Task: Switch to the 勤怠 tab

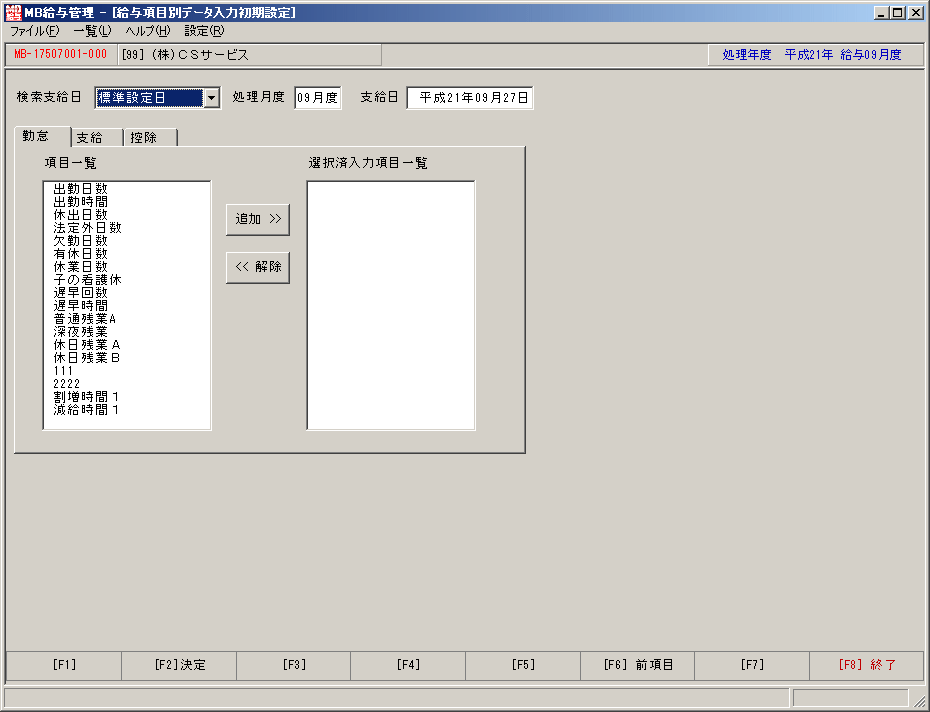Action: (x=42, y=136)
